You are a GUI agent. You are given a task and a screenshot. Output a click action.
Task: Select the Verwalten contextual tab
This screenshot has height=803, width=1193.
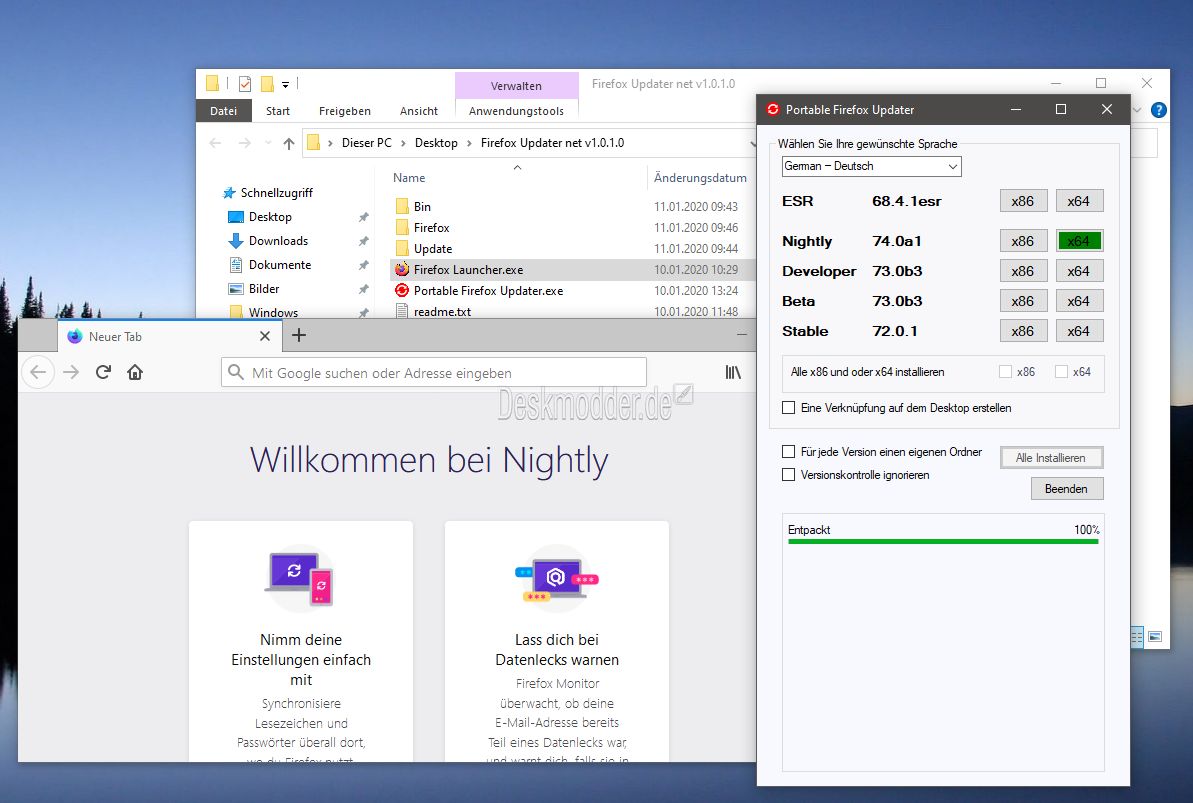coord(517,86)
